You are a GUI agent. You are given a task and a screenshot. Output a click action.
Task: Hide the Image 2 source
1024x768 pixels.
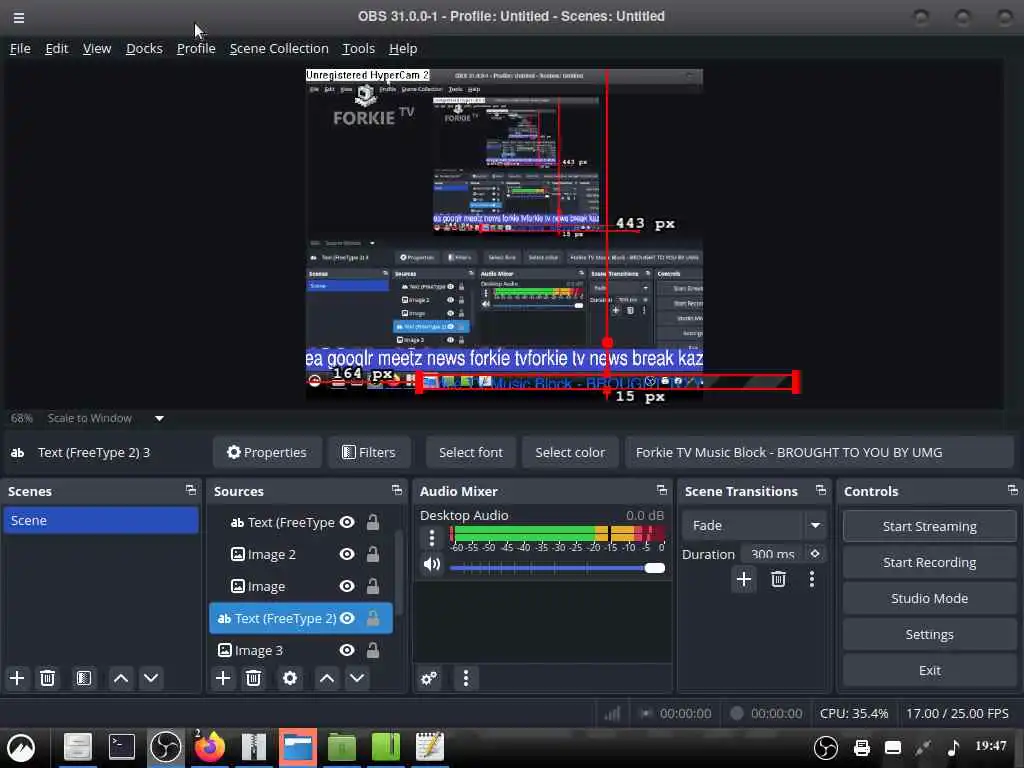347,554
